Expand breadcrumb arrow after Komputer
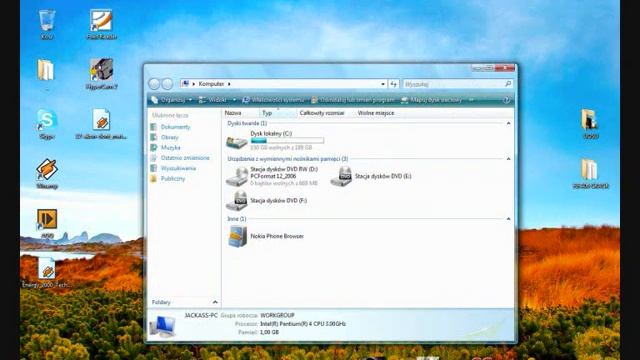This screenshot has width=640, height=360. point(229,84)
